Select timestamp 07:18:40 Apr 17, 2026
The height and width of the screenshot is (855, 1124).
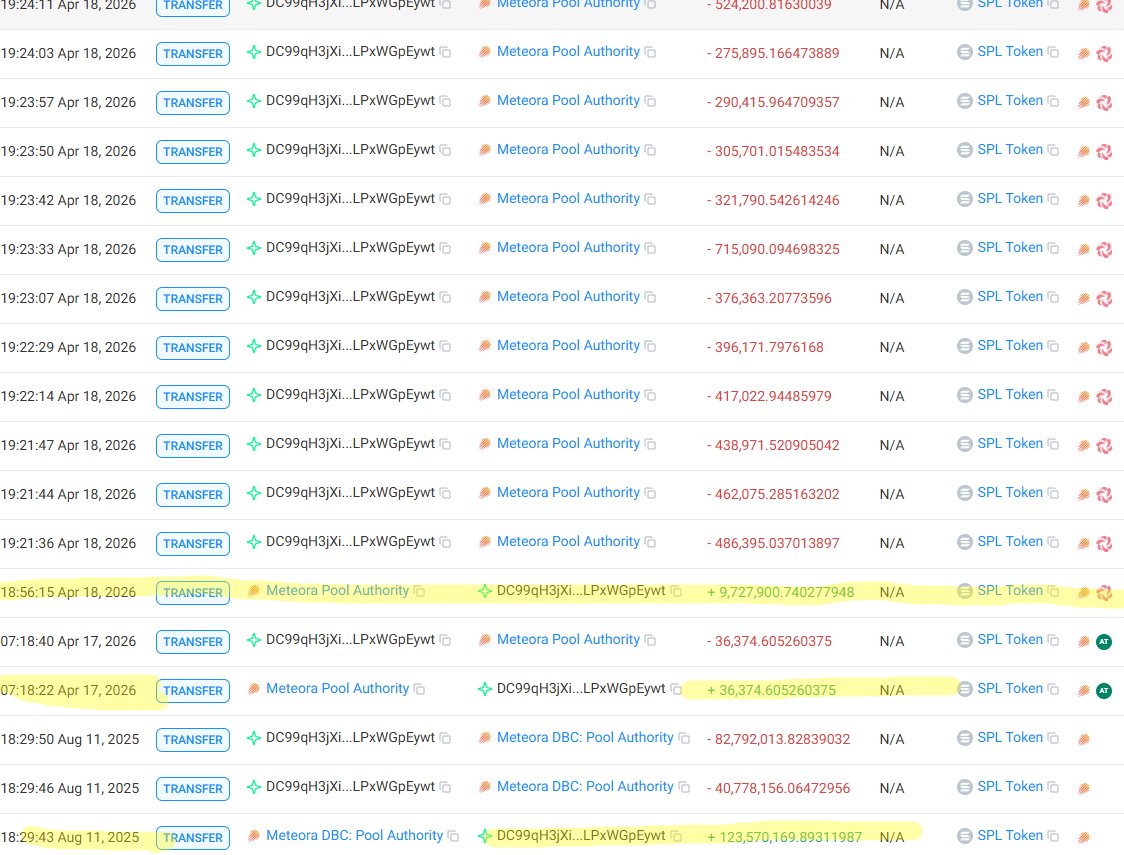(x=68, y=641)
